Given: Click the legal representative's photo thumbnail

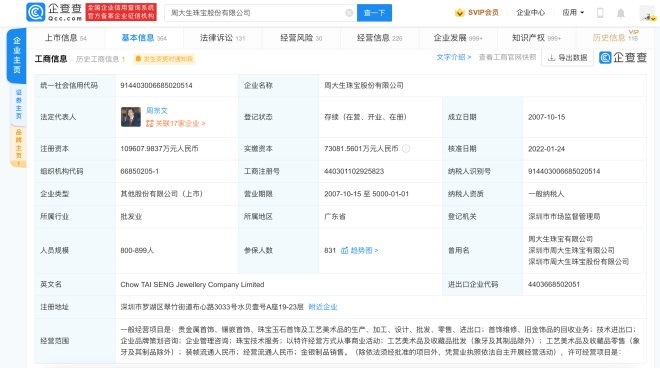Looking at the screenshot, I should click(x=131, y=117).
